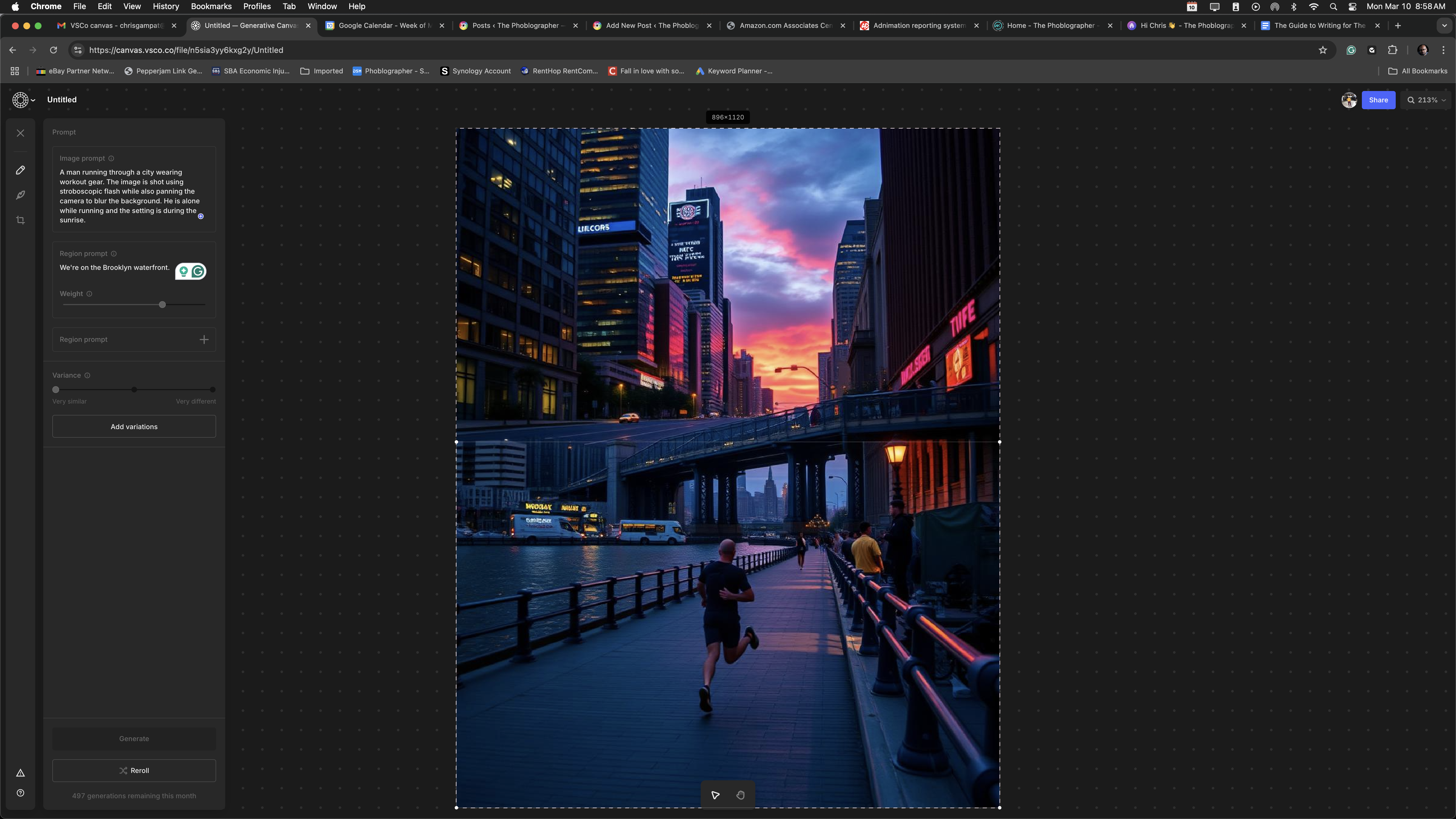Open the second Region prompt with plus button
The height and width of the screenshot is (819, 1456).
pyautogui.click(x=204, y=339)
